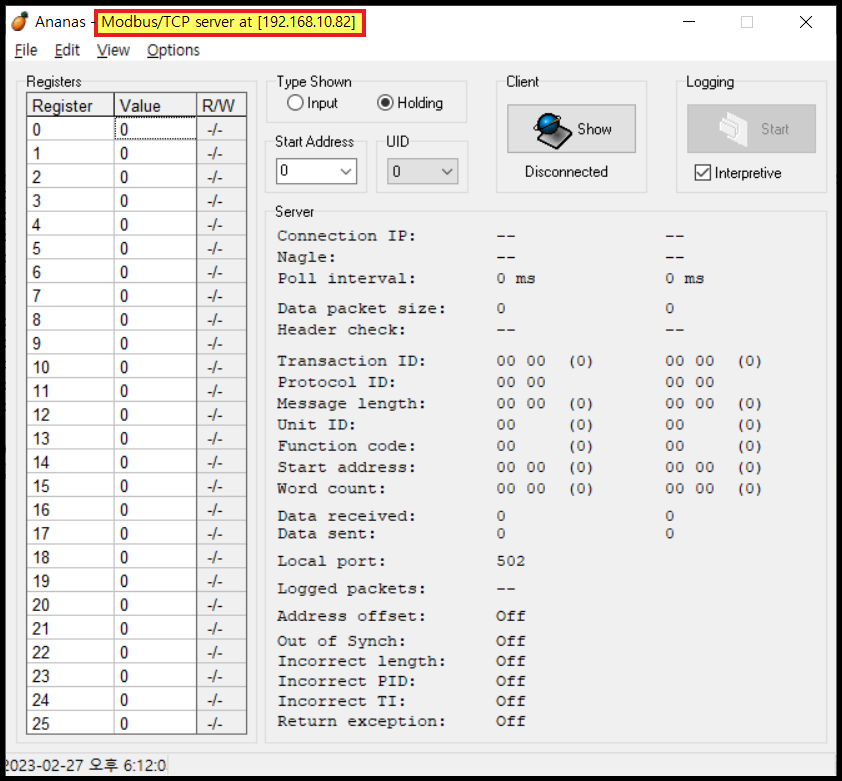The width and height of the screenshot is (842, 781).
Task: Open the Edit menu
Action: point(67,50)
